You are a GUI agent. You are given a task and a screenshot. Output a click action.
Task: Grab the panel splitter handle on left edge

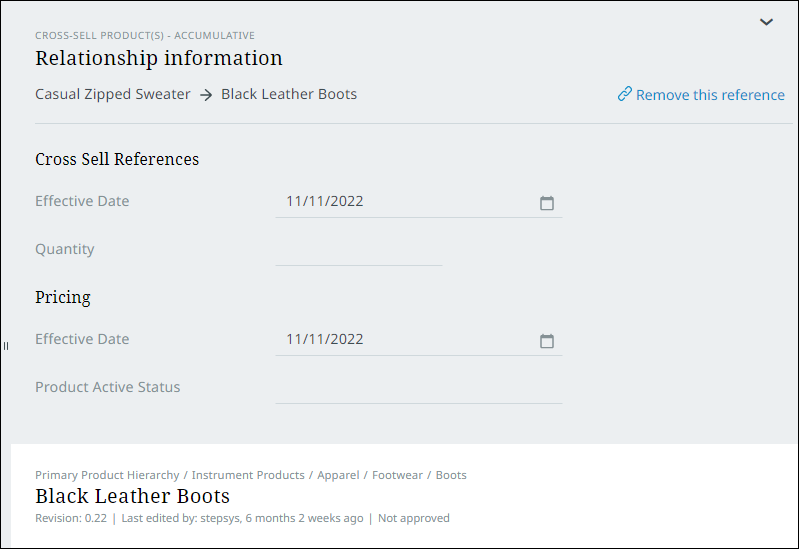tap(5, 346)
